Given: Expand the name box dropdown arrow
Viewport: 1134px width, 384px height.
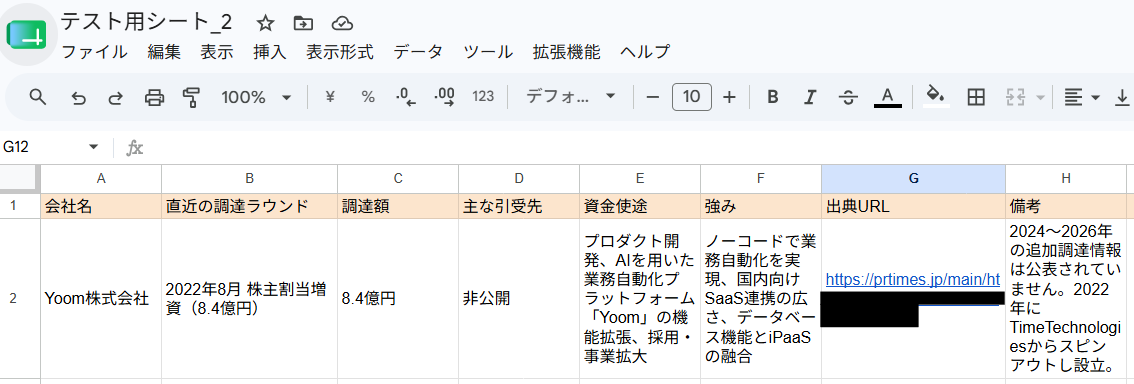Looking at the screenshot, I should (x=93, y=148).
